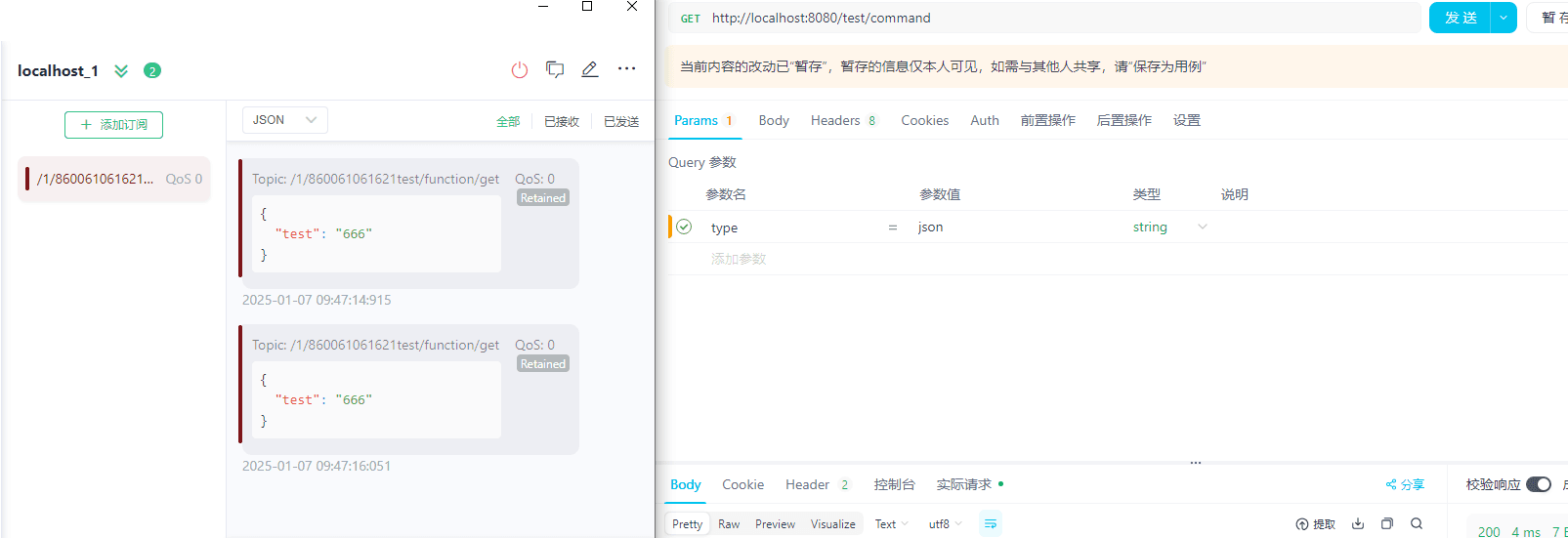Switch to Cookies tab
The width and height of the screenshot is (1568, 538).
click(924, 120)
